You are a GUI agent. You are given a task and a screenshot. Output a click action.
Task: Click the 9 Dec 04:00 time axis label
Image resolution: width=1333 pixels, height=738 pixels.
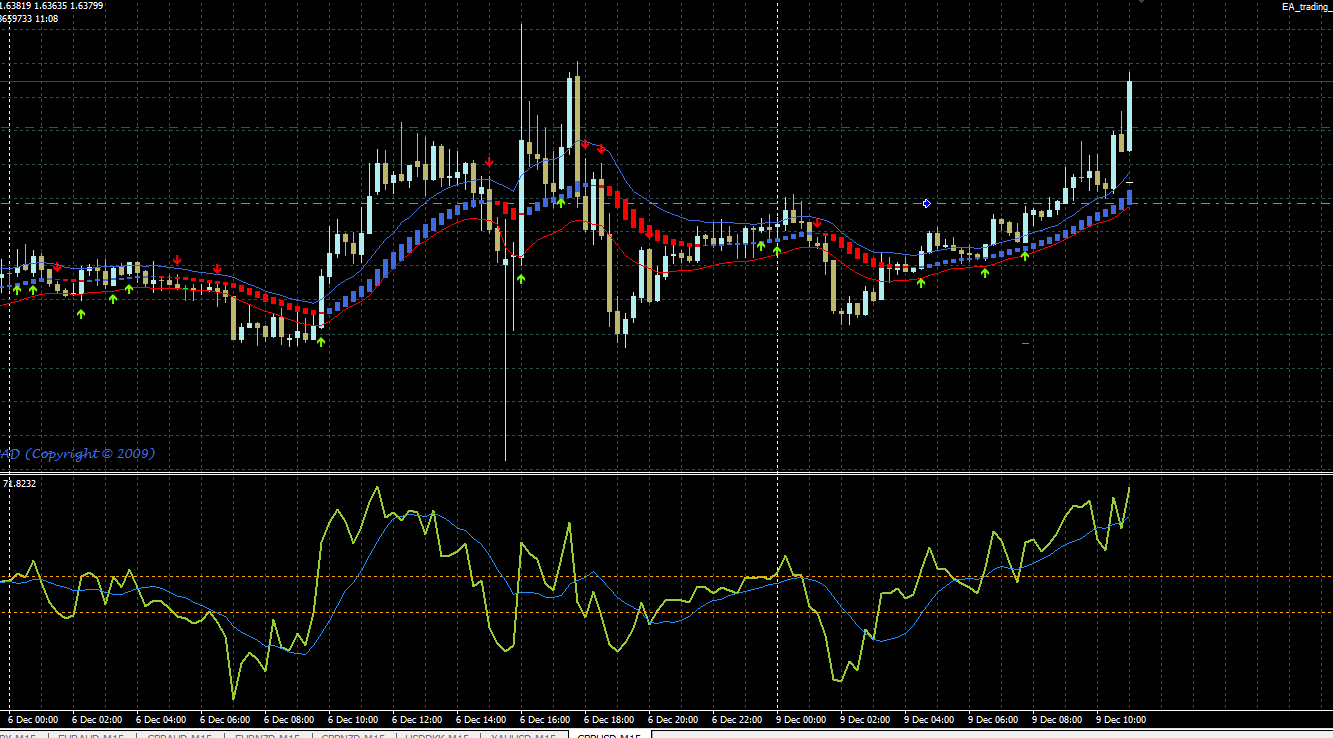(x=930, y=719)
